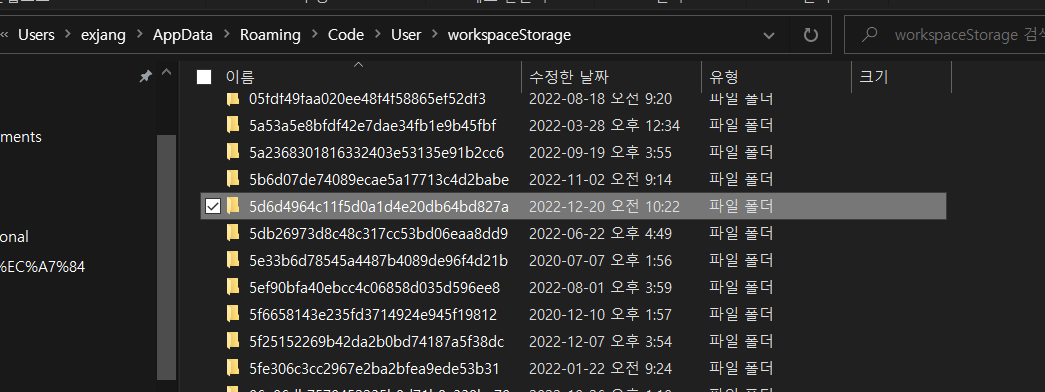This screenshot has height=392, width=1045.
Task: Click folder icon of 5db26973d8c48c317cc53bd06eaa8dd9
Action: [233, 233]
